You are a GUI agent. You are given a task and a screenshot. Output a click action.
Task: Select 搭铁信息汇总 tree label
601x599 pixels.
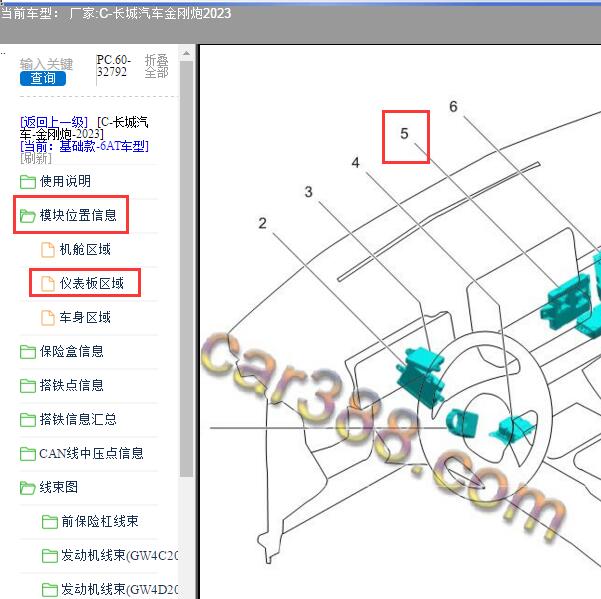click(78, 419)
